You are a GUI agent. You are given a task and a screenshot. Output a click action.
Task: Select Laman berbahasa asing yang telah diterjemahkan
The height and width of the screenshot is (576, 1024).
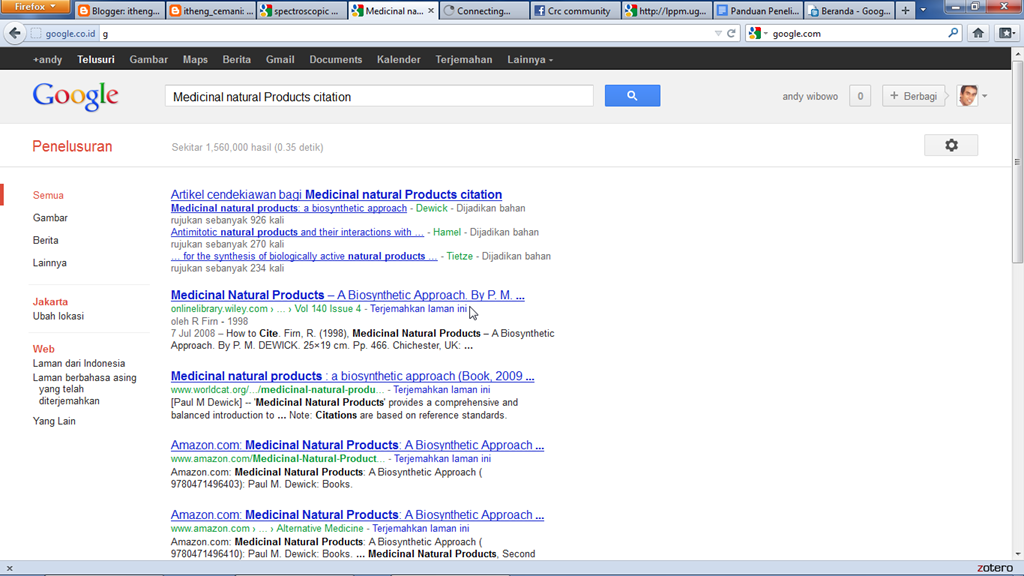tap(85, 389)
